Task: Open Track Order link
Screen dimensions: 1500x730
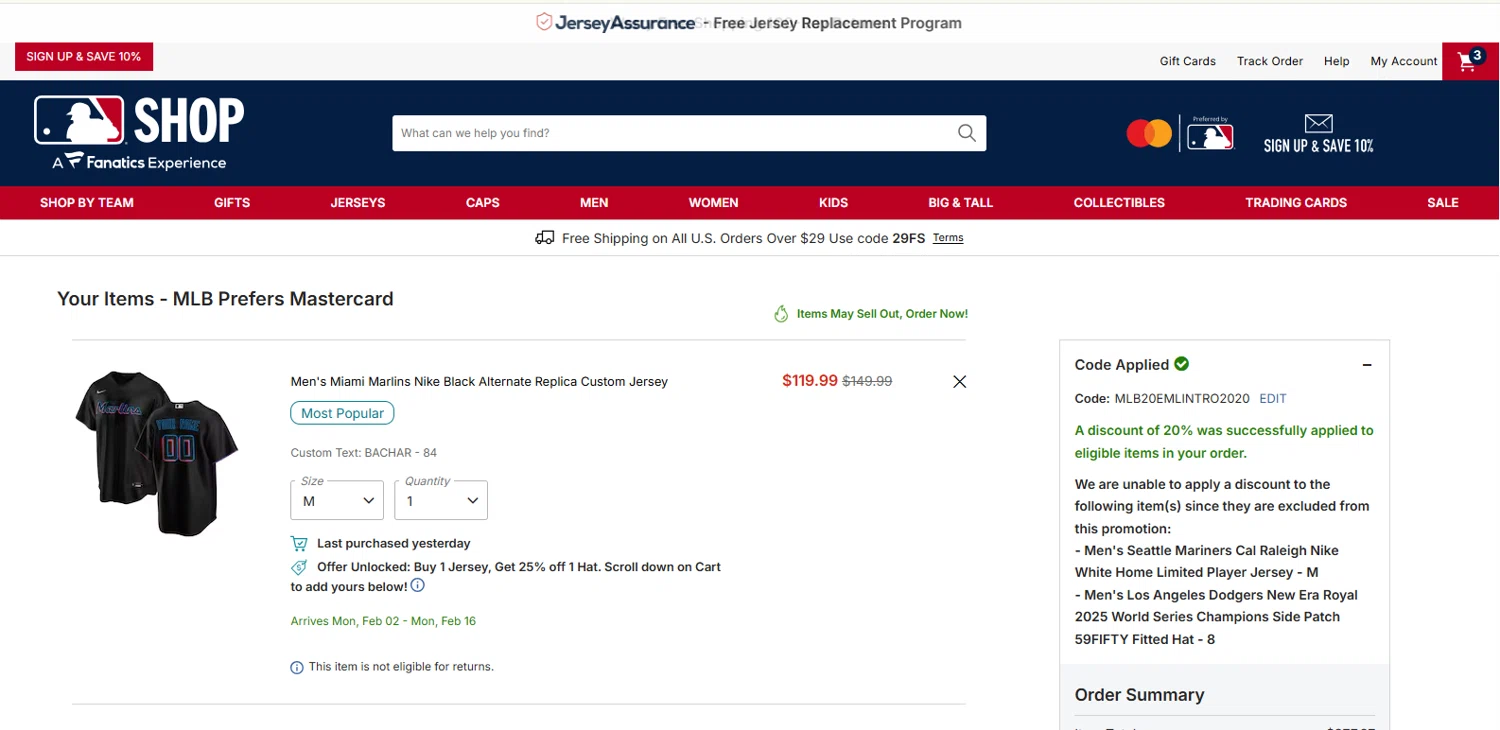Action: click(x=1270, y=61)
